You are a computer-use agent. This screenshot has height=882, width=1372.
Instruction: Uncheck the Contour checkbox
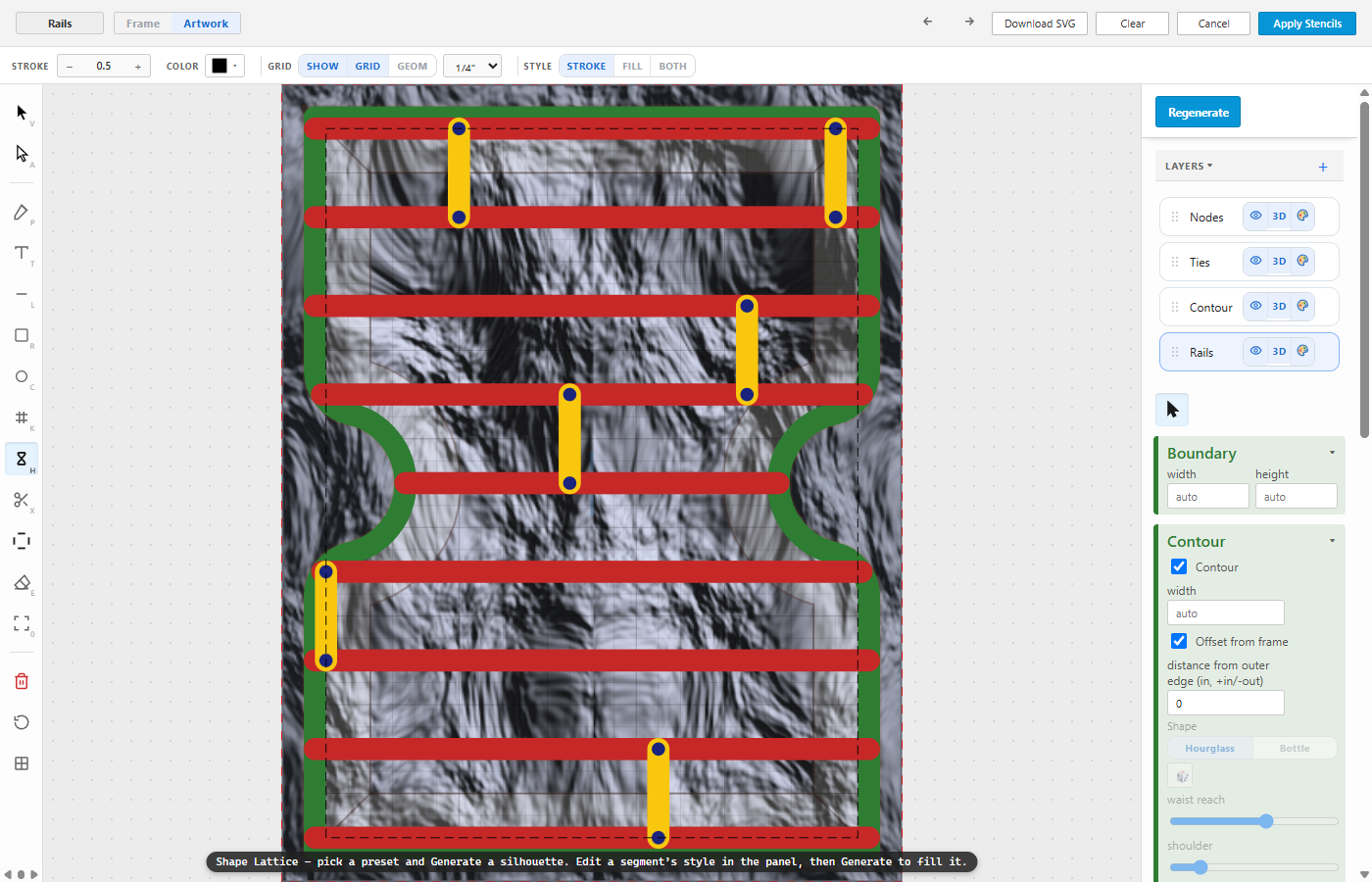[x=1179, y=566]
